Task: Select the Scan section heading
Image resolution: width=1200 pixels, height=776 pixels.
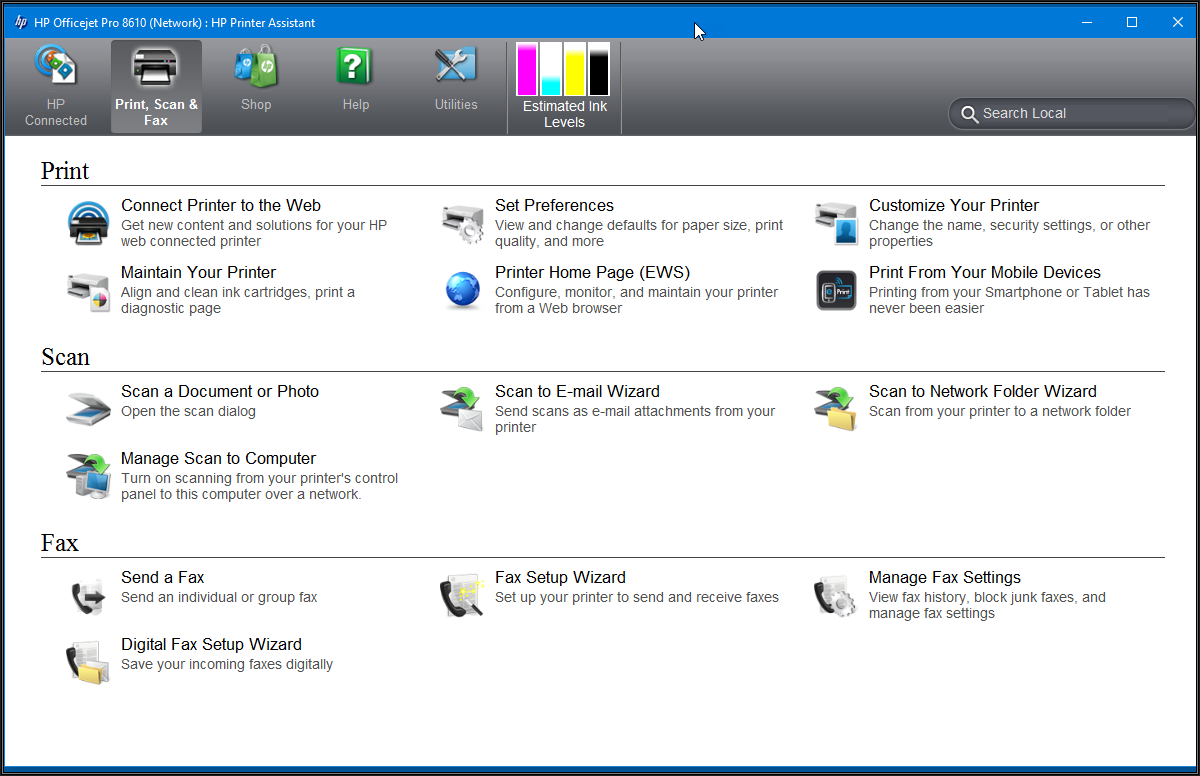Action: pyautogui.click(x=65, y=357)
